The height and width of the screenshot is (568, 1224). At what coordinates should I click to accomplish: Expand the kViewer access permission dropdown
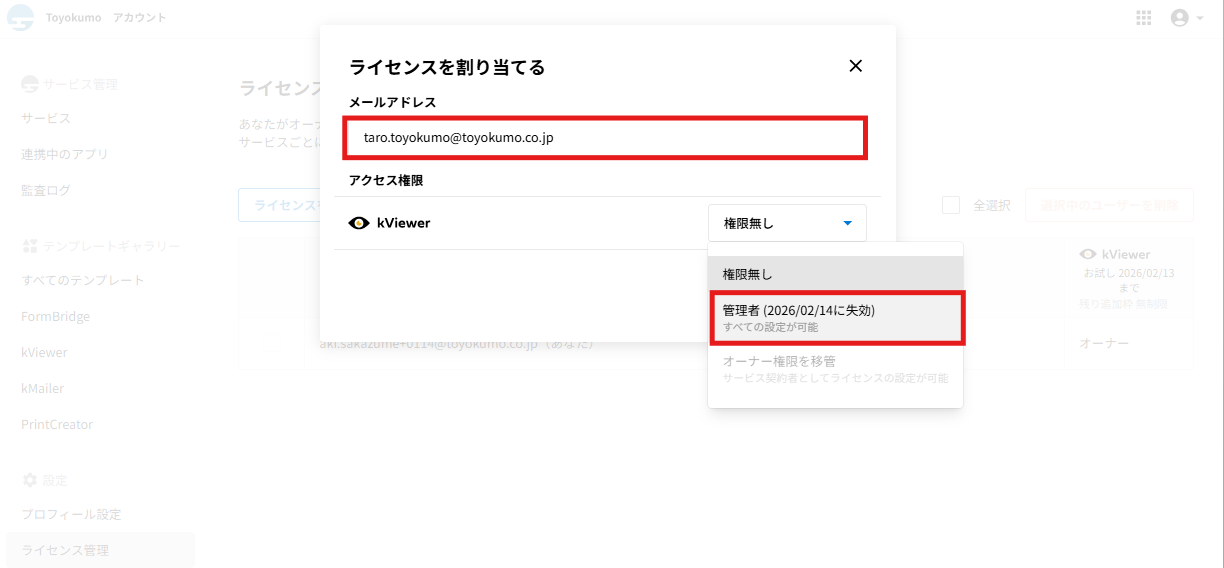coord(787,223)
